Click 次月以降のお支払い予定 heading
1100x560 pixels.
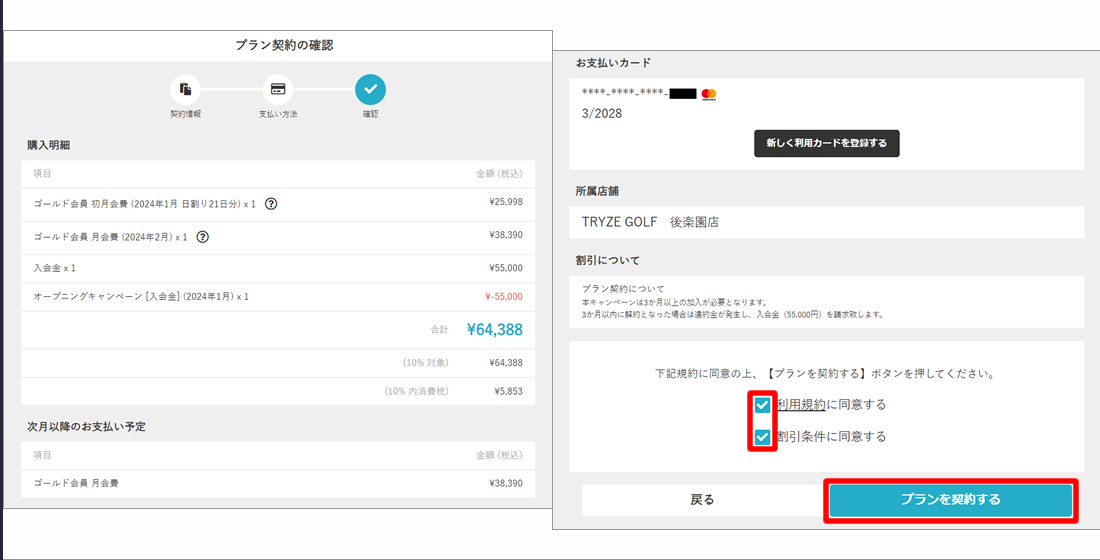tap(86, 427)
